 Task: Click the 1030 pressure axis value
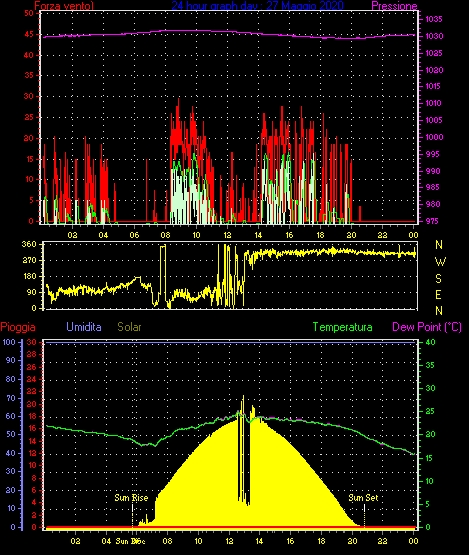(x=434, y=36)
